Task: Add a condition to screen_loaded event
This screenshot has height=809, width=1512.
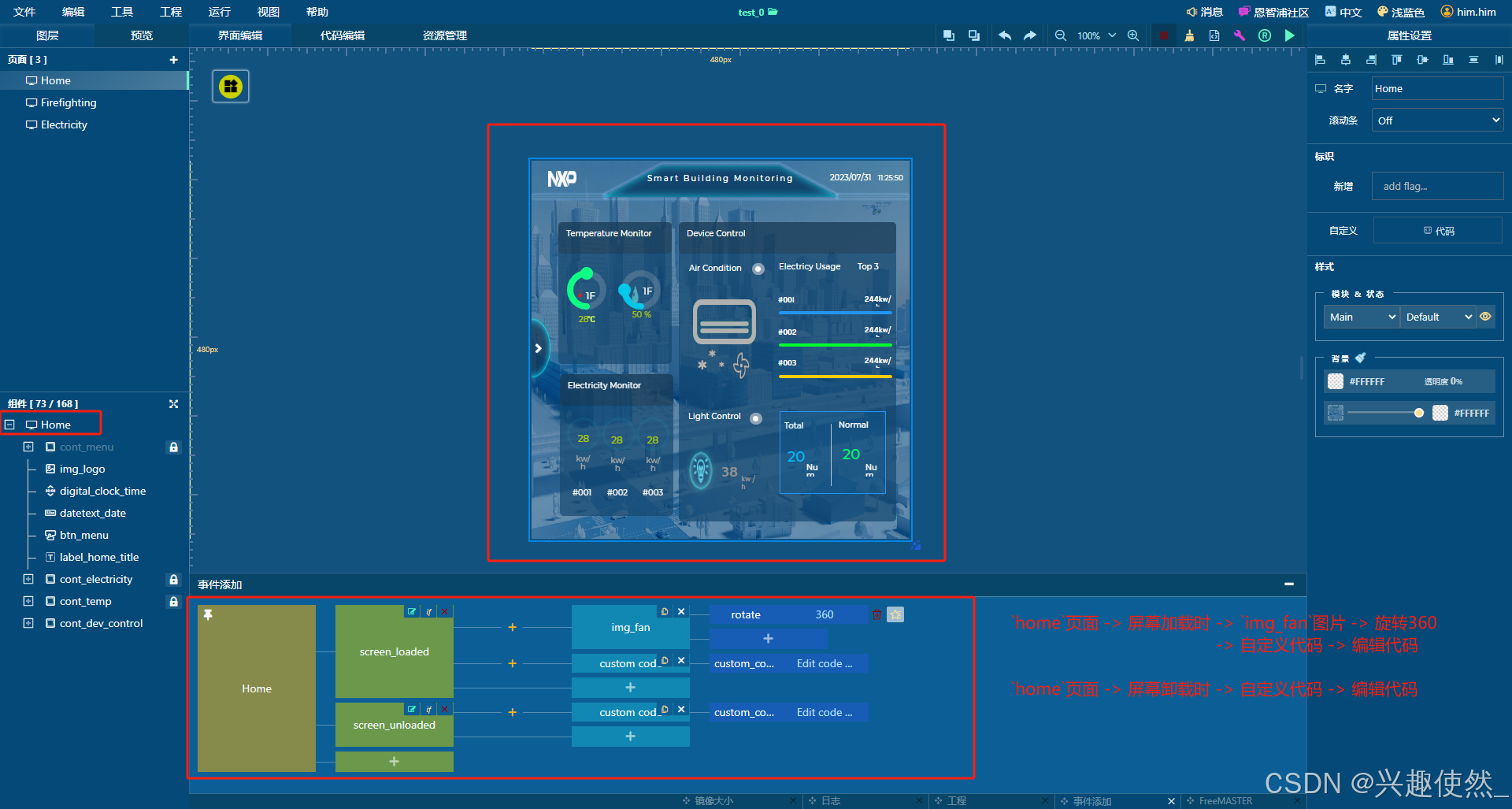Action: [428, 611]
